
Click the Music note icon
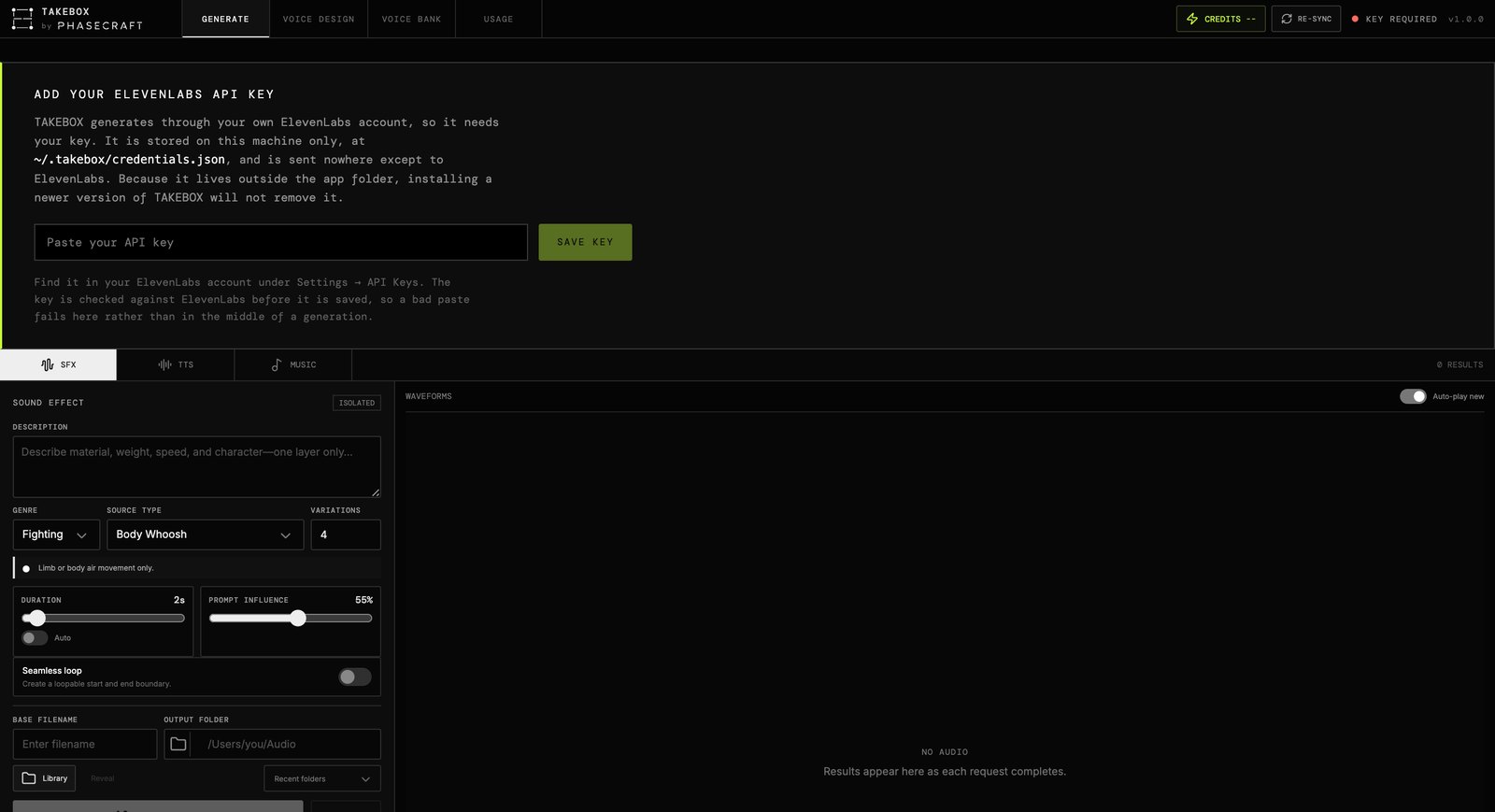coord(277,364)
